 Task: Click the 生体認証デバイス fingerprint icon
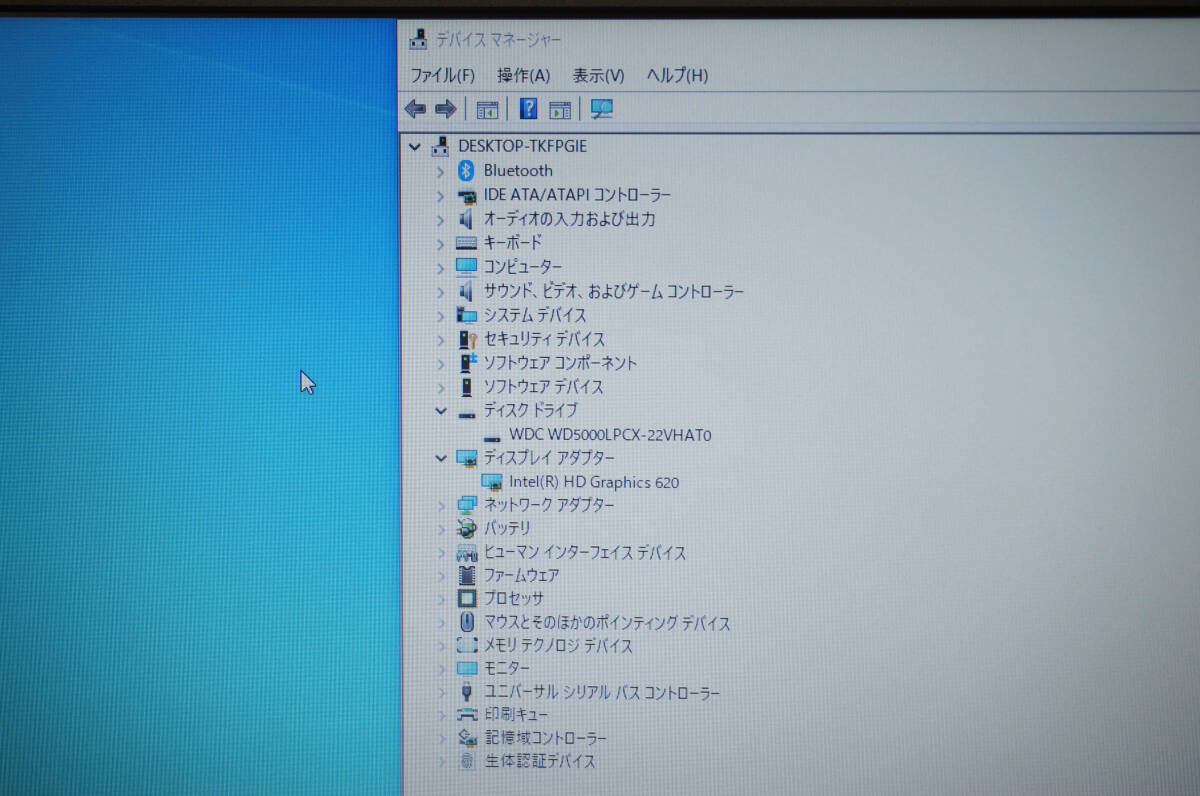[466, 761]
